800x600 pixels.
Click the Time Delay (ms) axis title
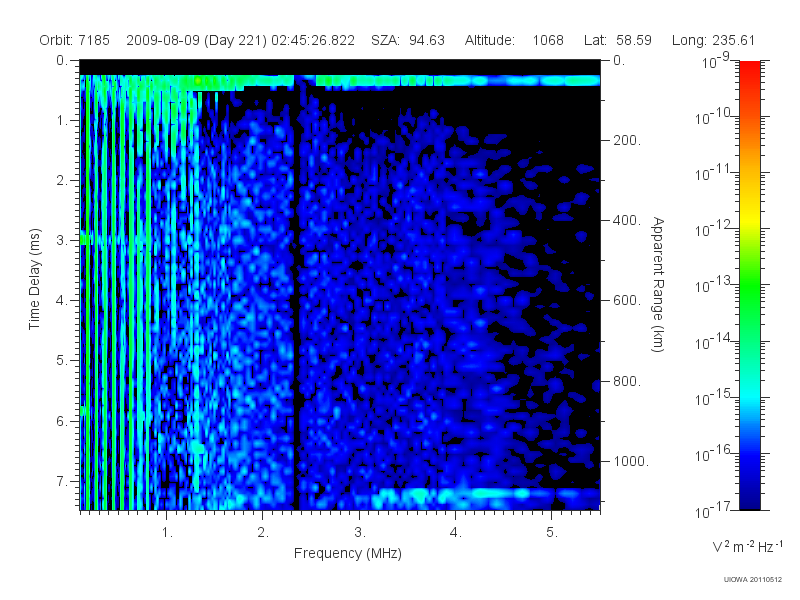(34, 279)
